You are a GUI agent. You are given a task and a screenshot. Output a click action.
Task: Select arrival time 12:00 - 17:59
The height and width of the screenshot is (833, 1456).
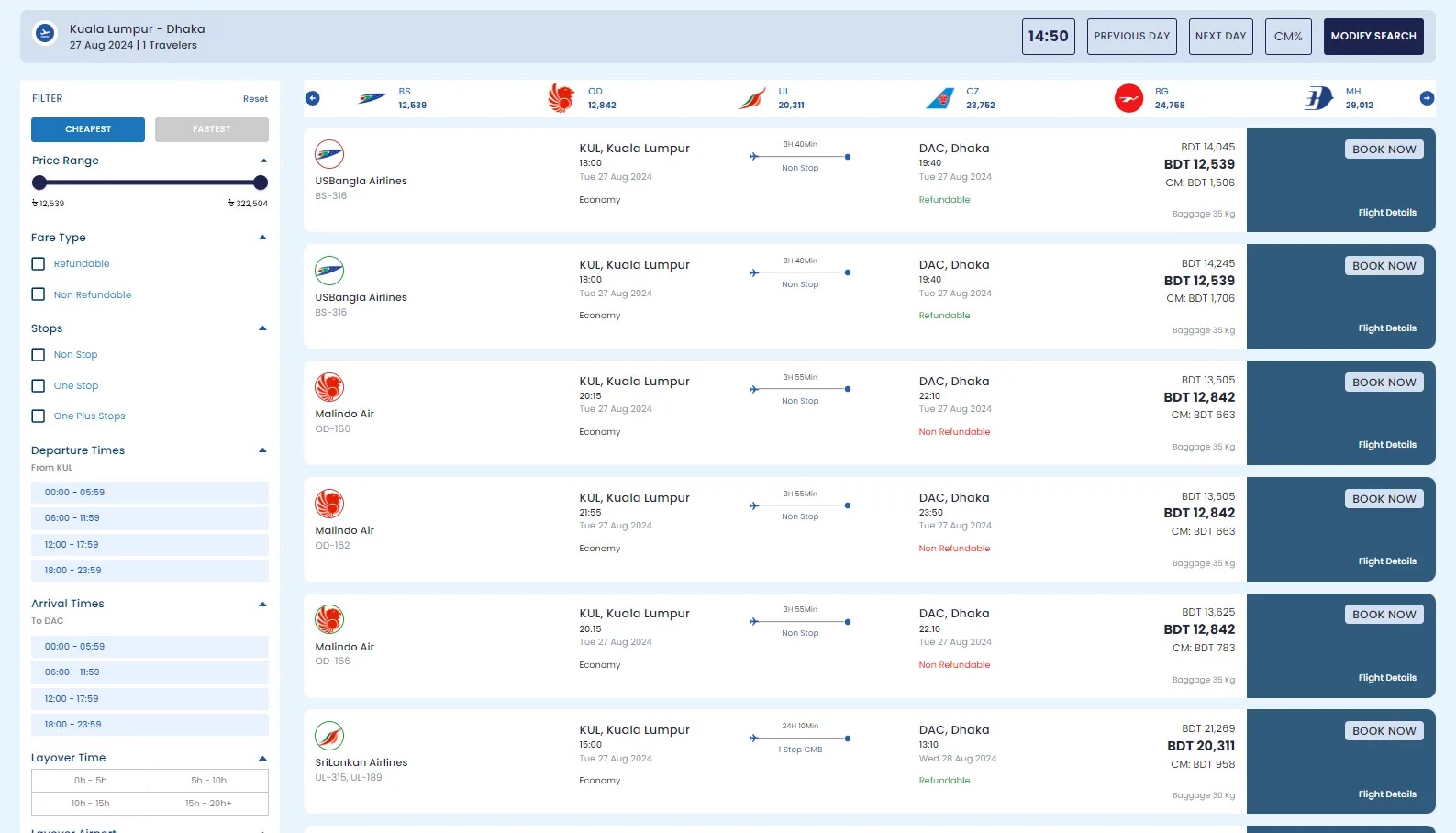[x=150, y=699]
